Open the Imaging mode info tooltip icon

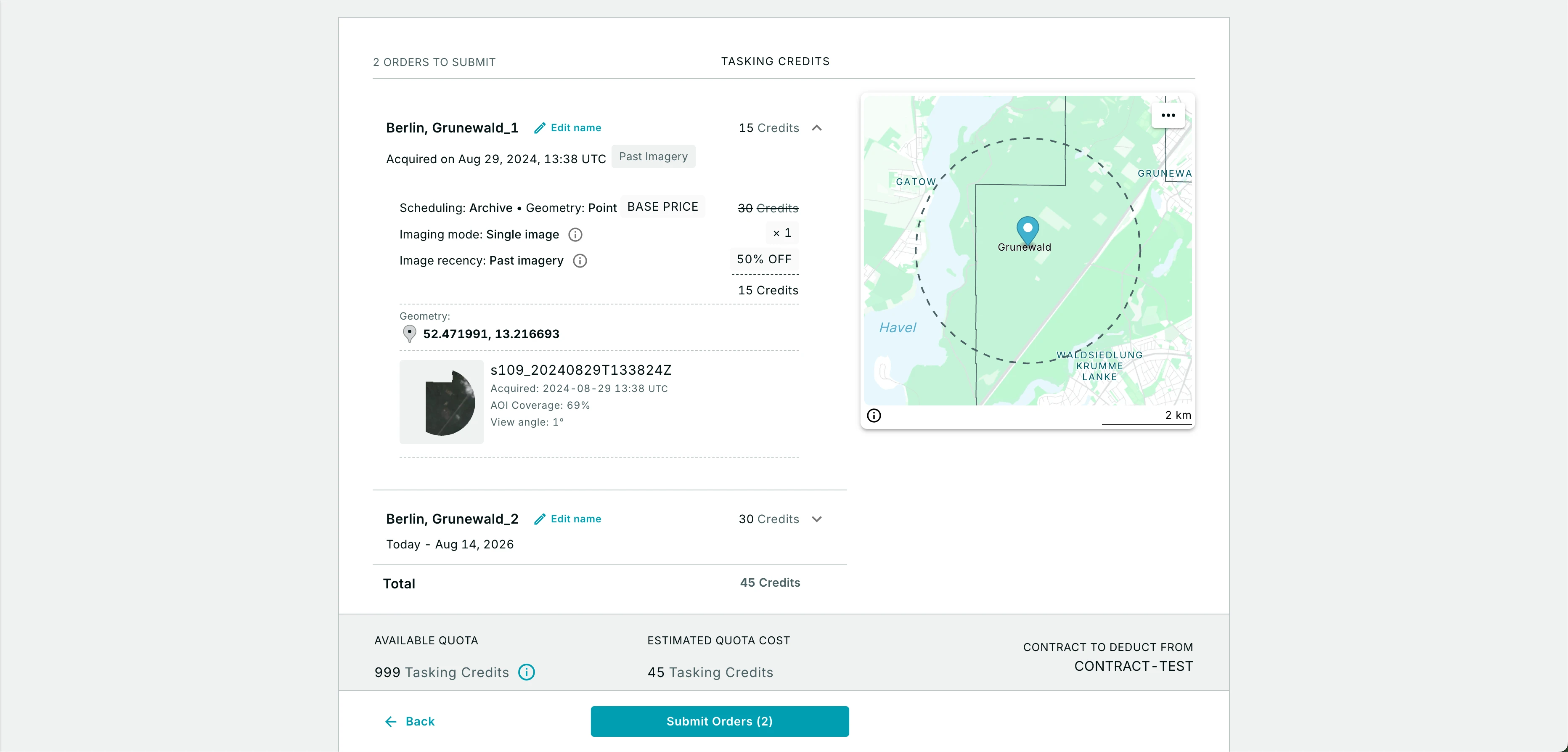tap(575, 235)
